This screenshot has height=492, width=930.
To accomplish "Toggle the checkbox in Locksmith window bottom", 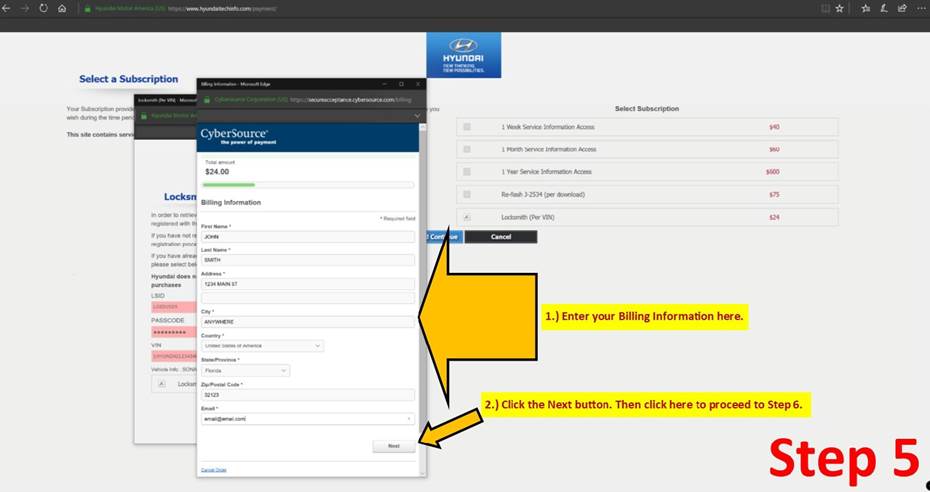I will [x=161, y=384].
